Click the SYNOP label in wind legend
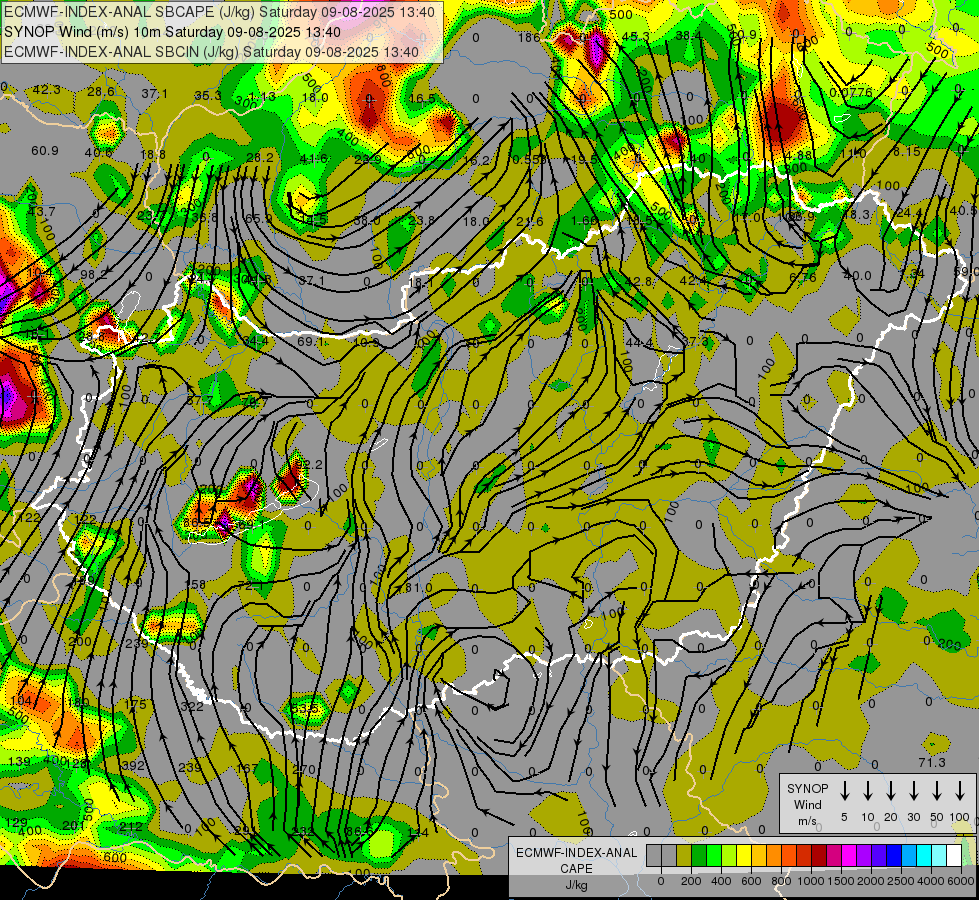The image size is (979, 900). [807, 788]
